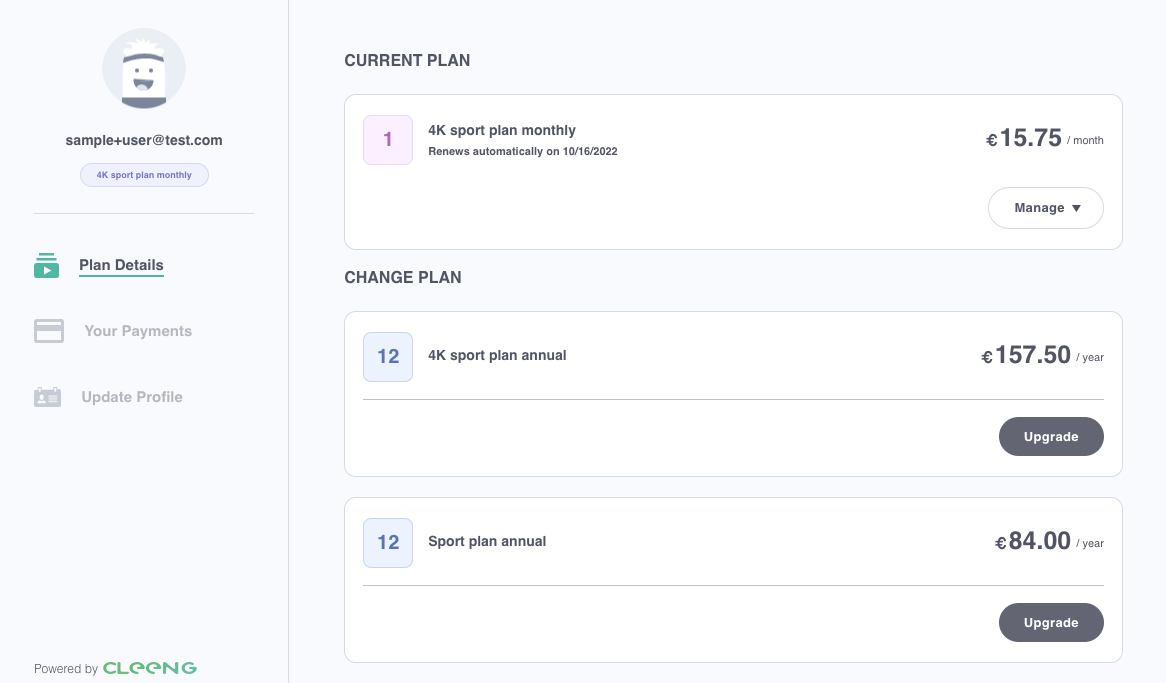Go to Your Payments
The height and width of the screenshot is (683, 1166).
[138, 331]
